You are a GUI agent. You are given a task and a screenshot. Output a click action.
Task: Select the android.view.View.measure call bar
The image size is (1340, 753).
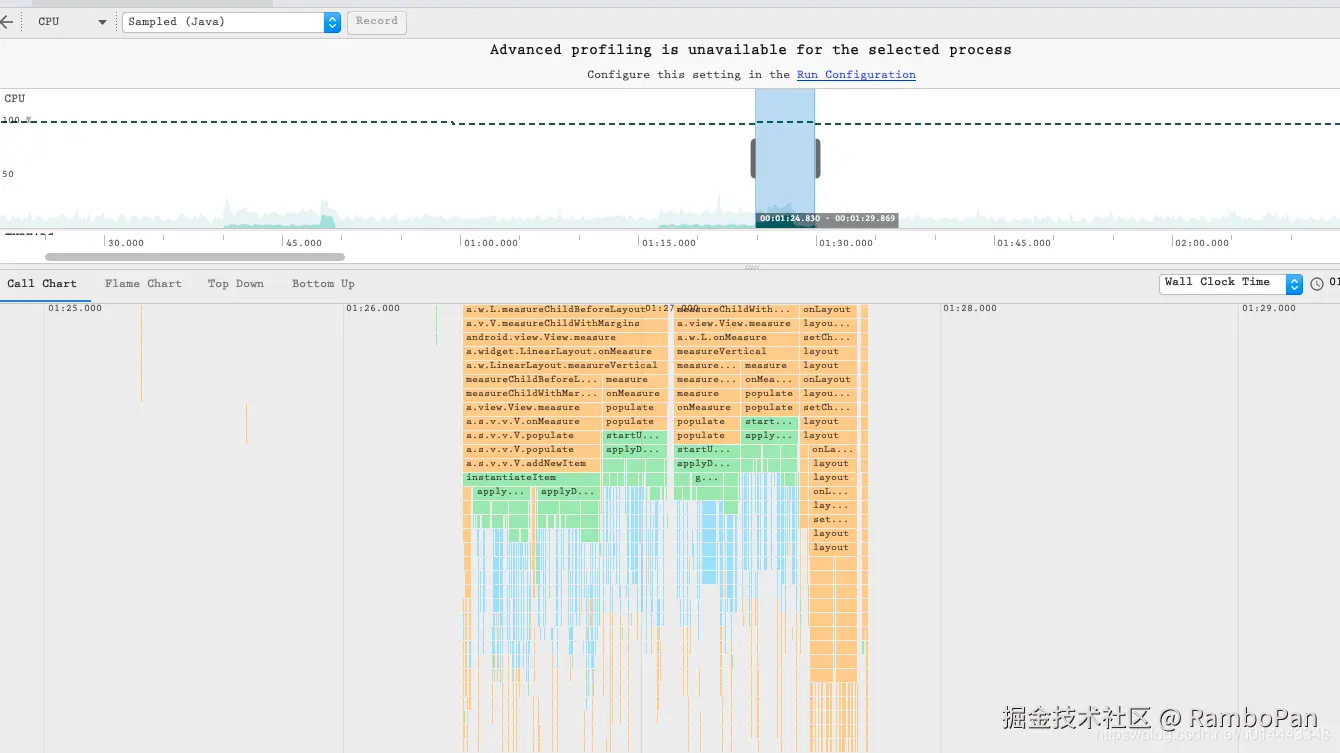pos(566,338)
